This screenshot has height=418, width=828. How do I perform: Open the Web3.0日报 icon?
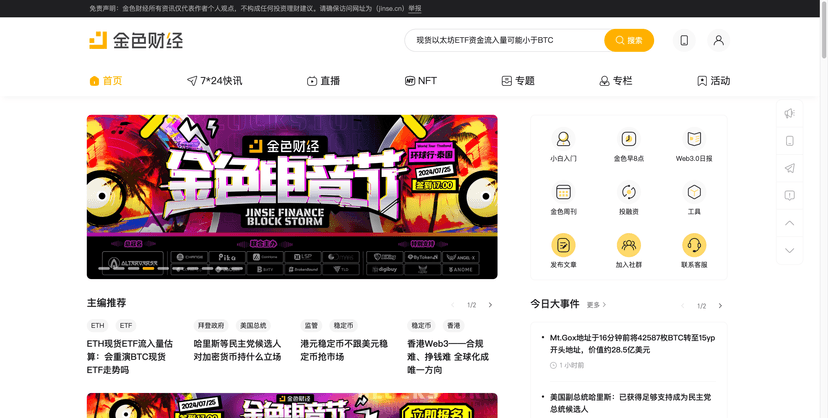pos(694,140)
